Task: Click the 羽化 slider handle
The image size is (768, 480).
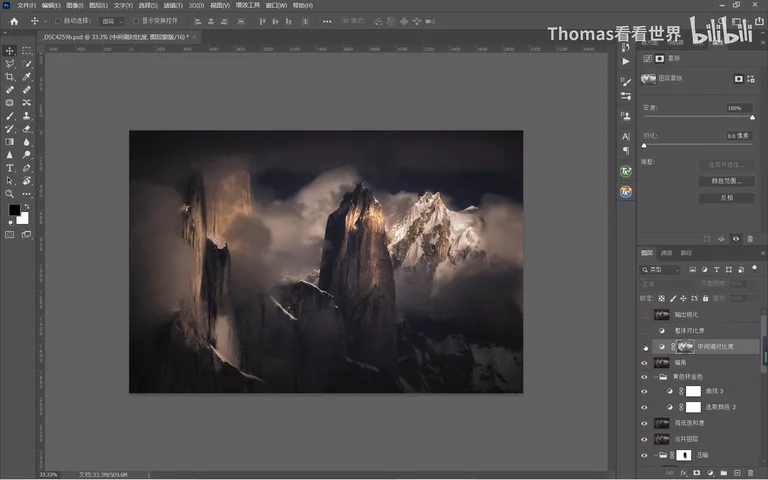Action: 644,145
